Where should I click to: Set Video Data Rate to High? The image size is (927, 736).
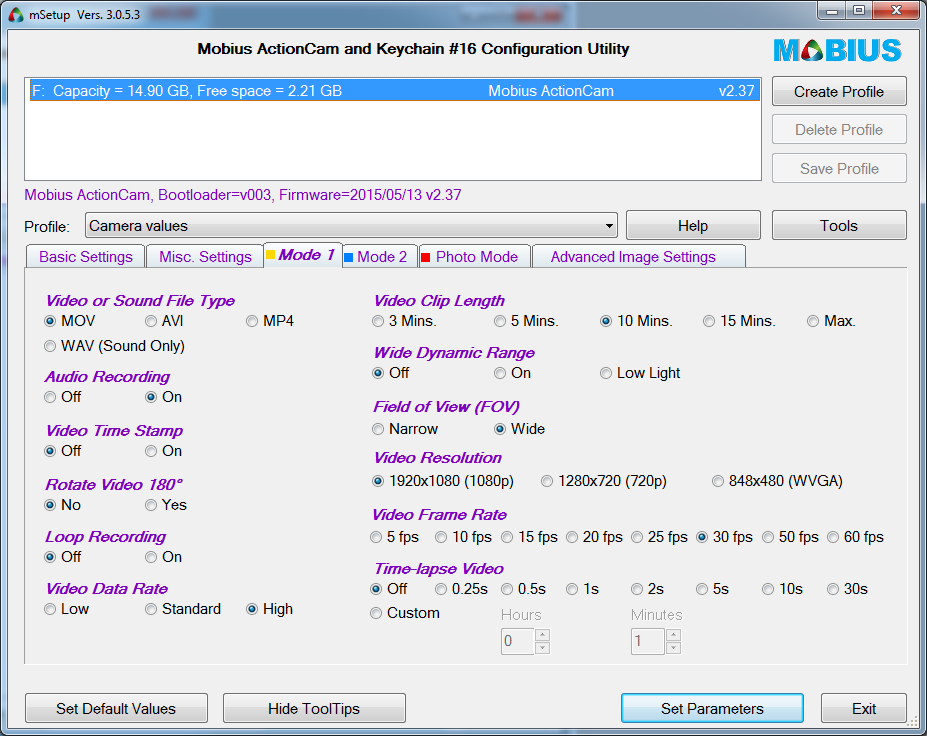point(270,609)
